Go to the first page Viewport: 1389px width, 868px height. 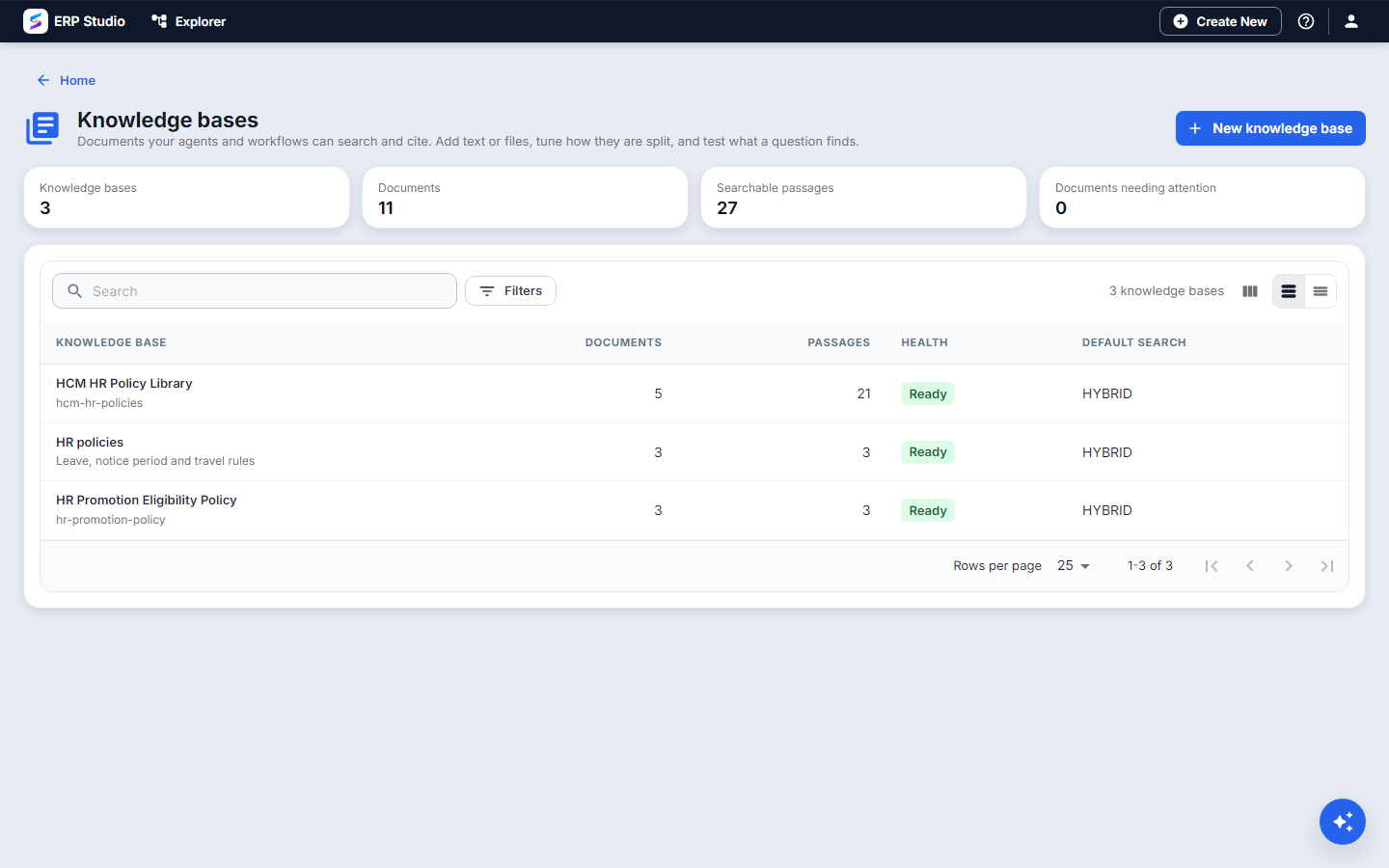(1212, 566)
